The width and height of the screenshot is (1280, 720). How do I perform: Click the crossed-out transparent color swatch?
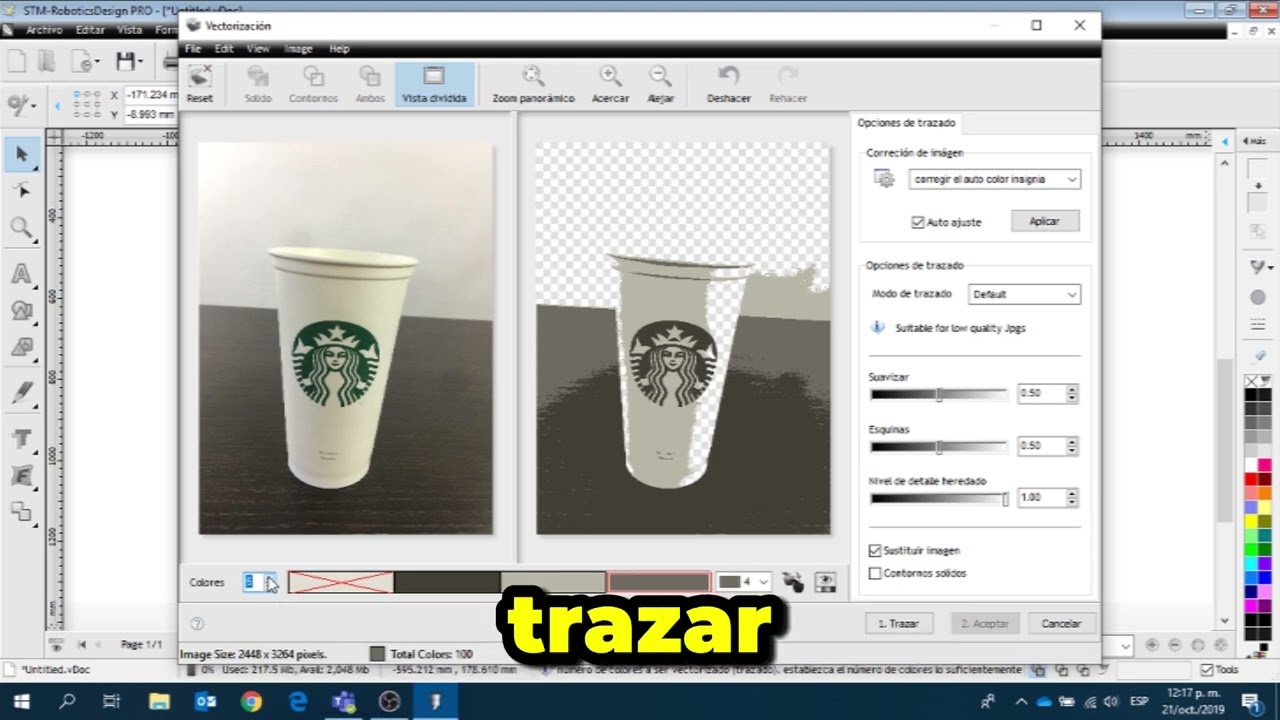point(341,582)
